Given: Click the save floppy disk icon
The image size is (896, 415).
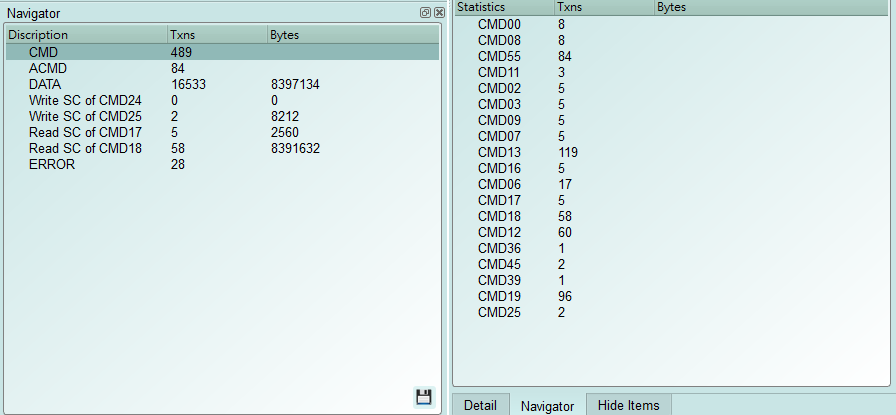Looking at the screenshot, I should pyautogui.click(x=423, y=397).
